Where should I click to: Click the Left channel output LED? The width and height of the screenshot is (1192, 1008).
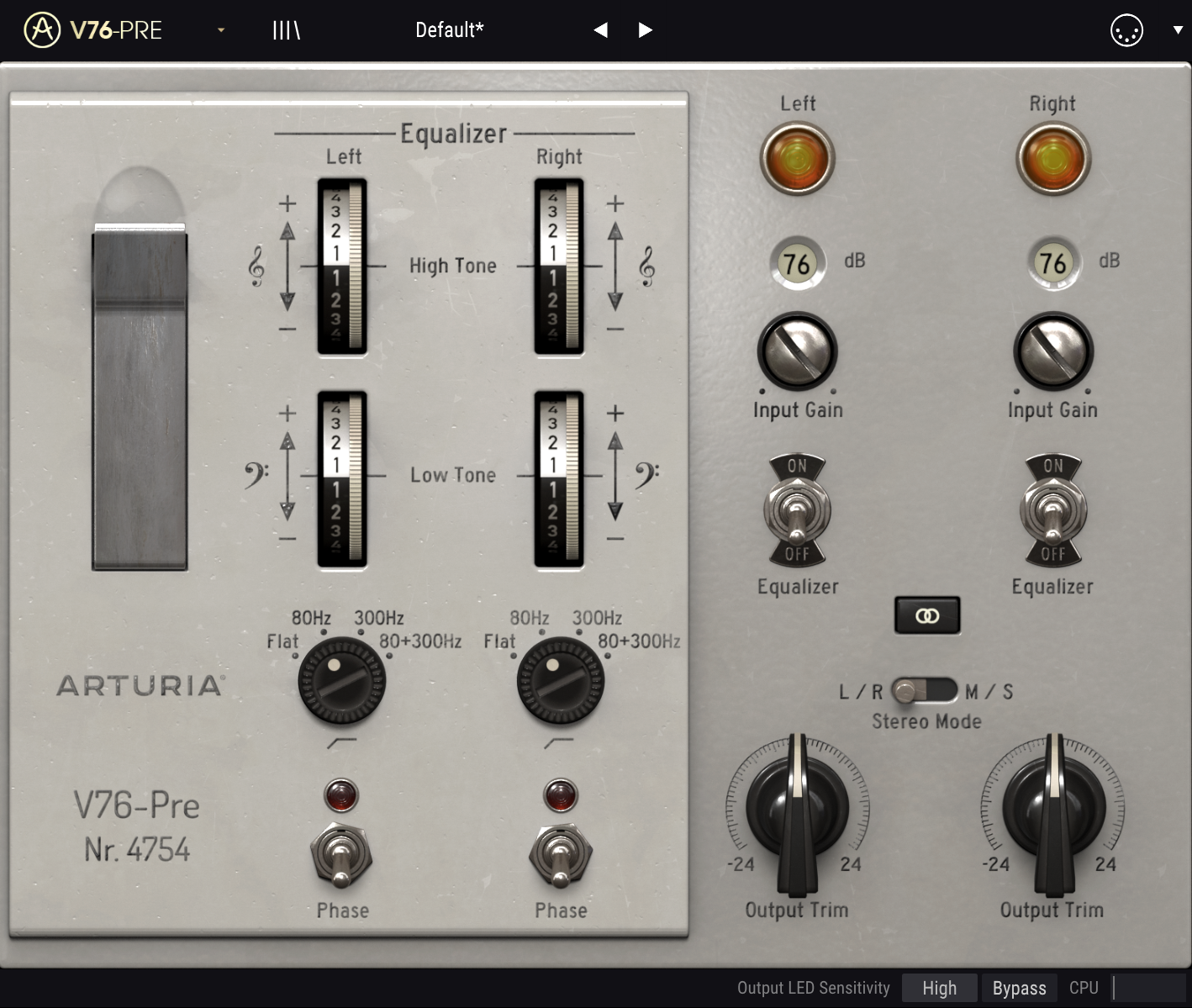797,158
